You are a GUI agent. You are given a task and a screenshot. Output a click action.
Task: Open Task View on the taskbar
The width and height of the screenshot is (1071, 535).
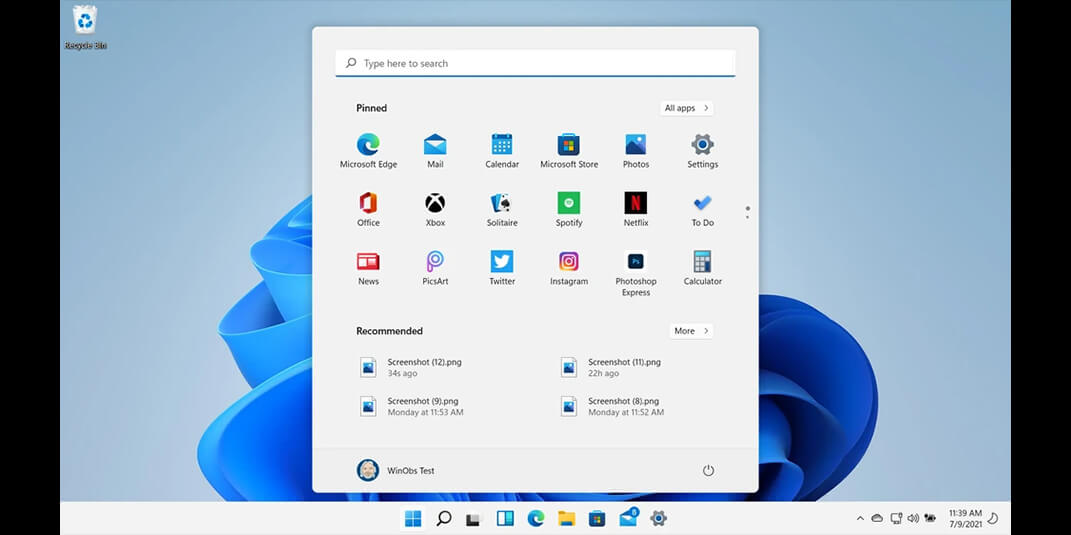click(473, 519)
